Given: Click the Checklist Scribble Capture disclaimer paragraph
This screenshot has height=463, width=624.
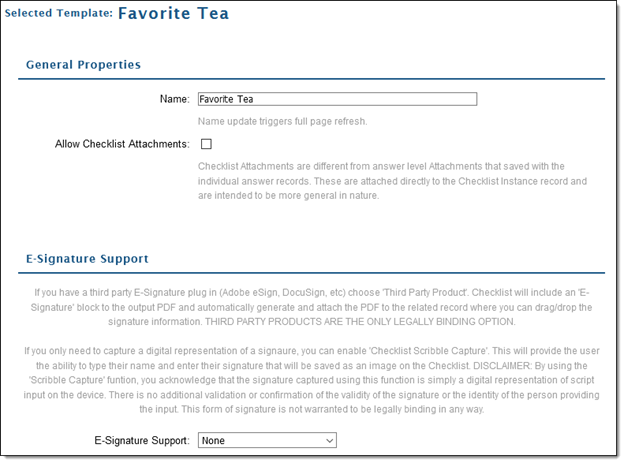Looking at the screenshot, I should coord(312,380).
